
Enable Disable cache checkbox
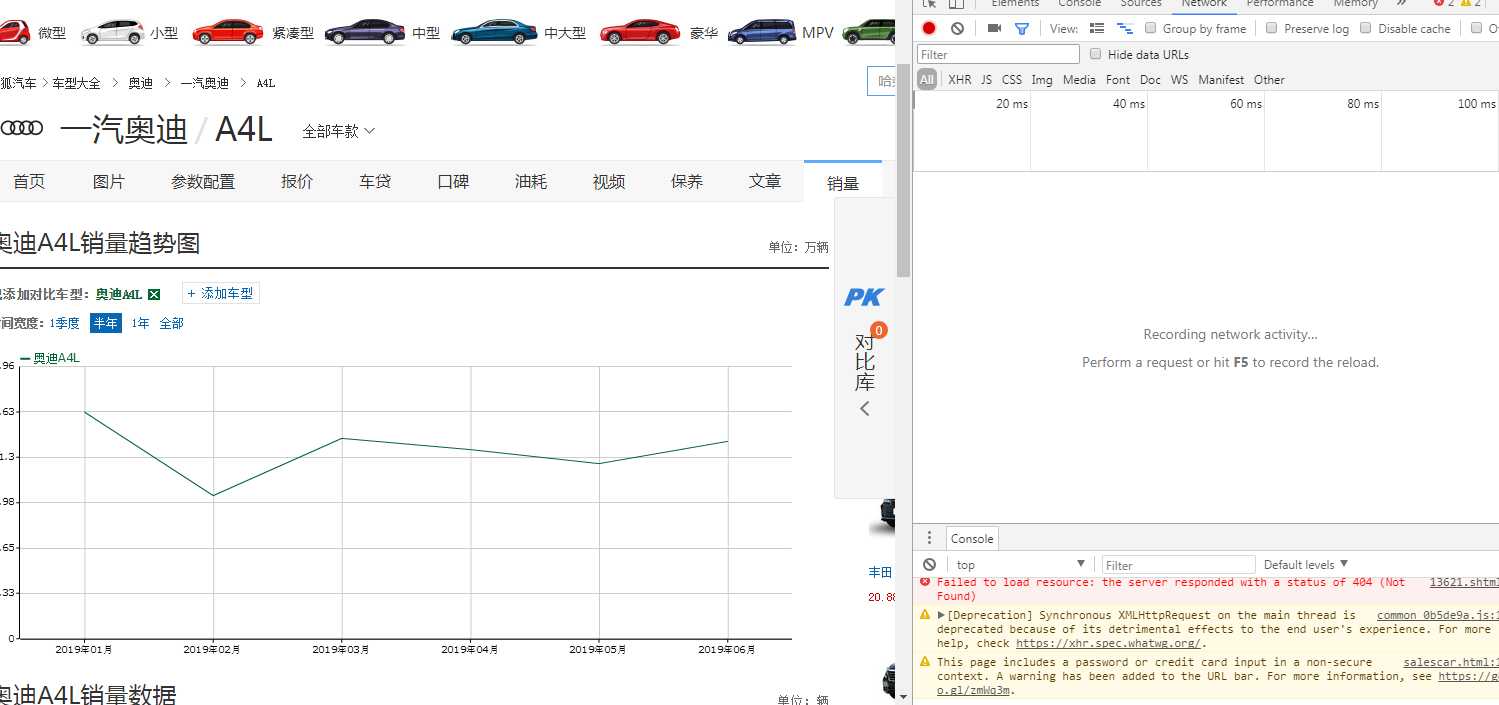point(1366,28)
